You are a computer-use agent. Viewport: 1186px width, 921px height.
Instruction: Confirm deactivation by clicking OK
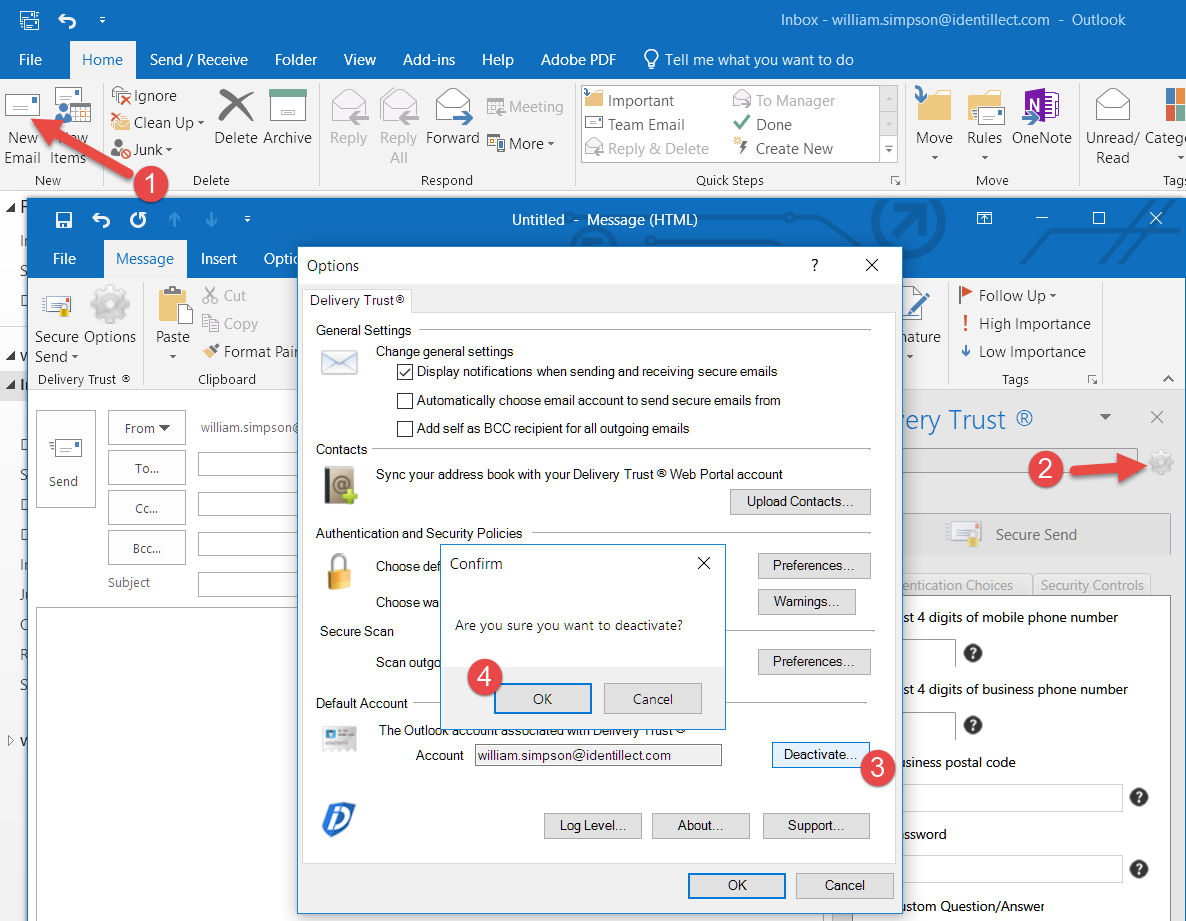point(542,699)
